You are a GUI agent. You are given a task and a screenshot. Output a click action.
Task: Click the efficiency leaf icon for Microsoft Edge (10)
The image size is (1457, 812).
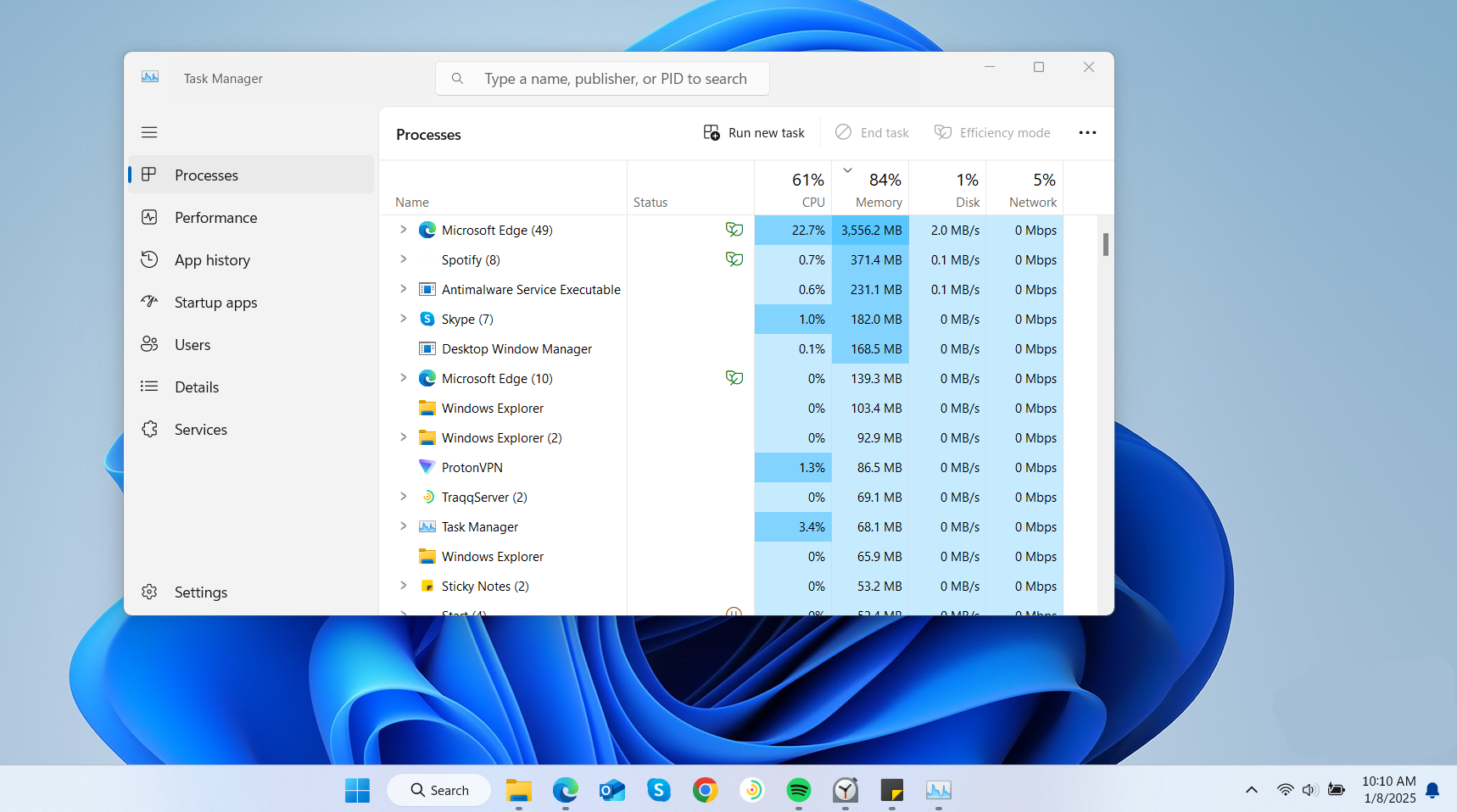(734, 378)
